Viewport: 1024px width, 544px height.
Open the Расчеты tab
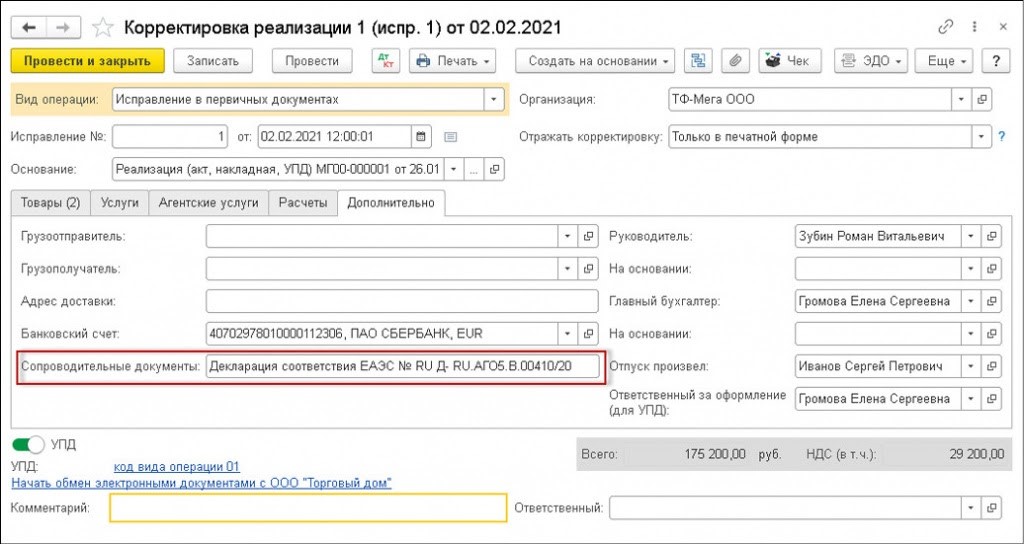click(x=303, y=202)
